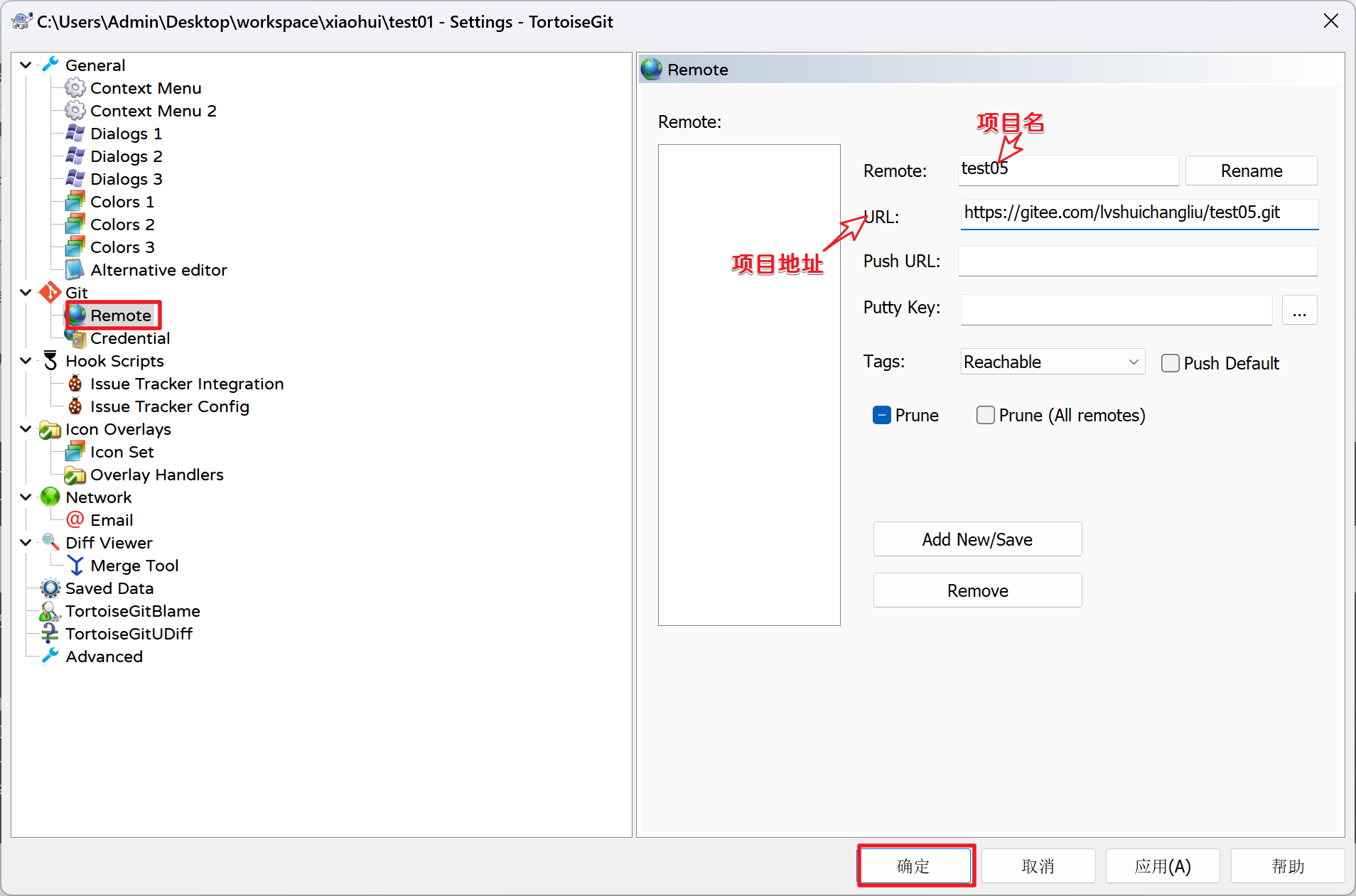Collapse the Icon Overlays tree node
The height and width of the screenshot is (896, 1356).
(x=26, y=428)
